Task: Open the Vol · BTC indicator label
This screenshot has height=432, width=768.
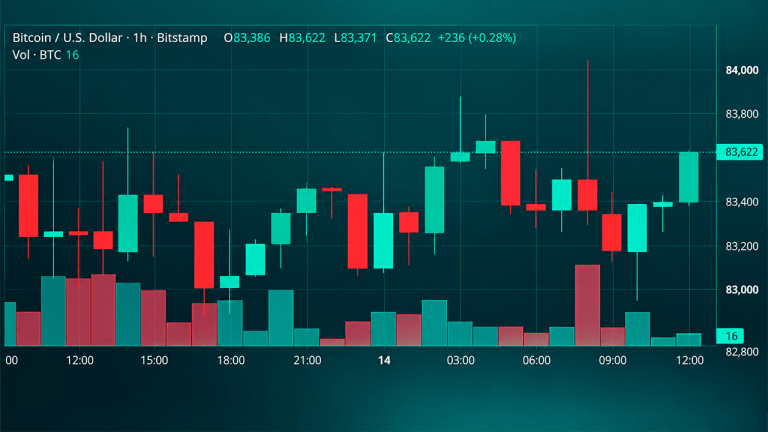Action: (36, 55)
